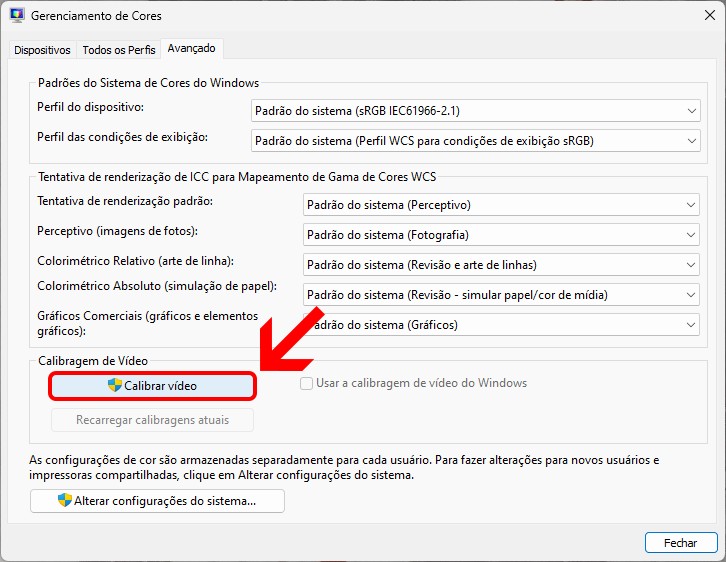726x562 pixels.
Task: Click the 'Calibragem de Vídeo' group heading
Action: (x=93, y=361)
